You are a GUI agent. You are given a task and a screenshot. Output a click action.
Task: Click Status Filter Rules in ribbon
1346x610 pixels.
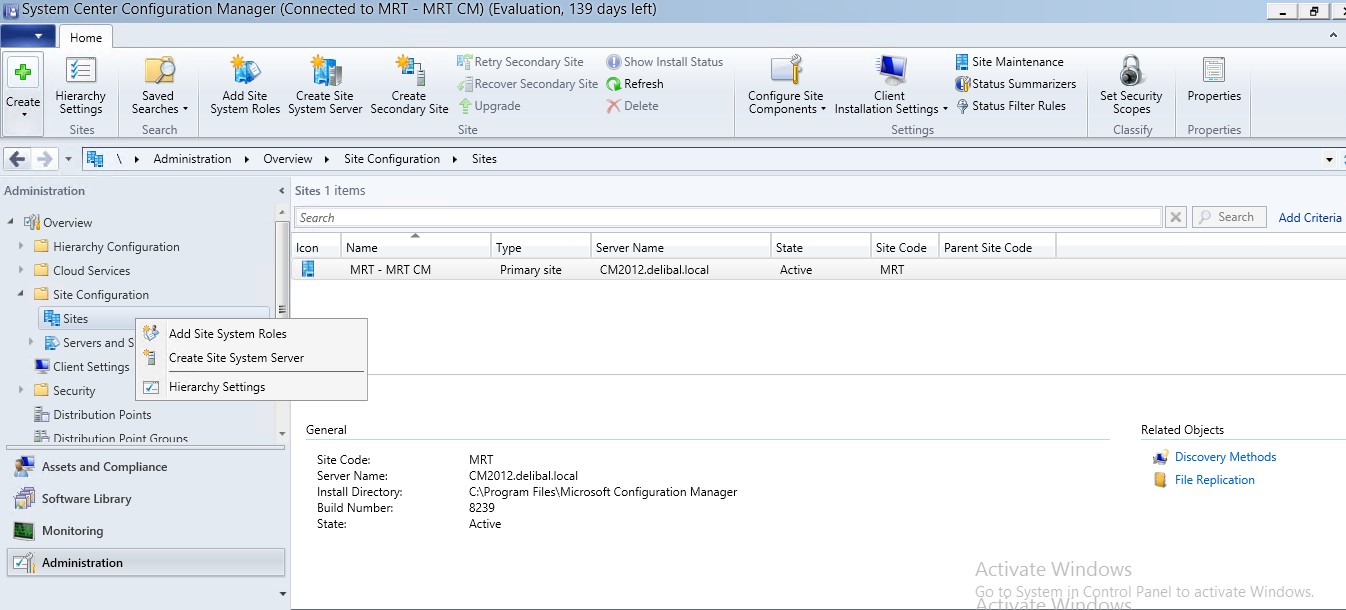pos(1011,106)
